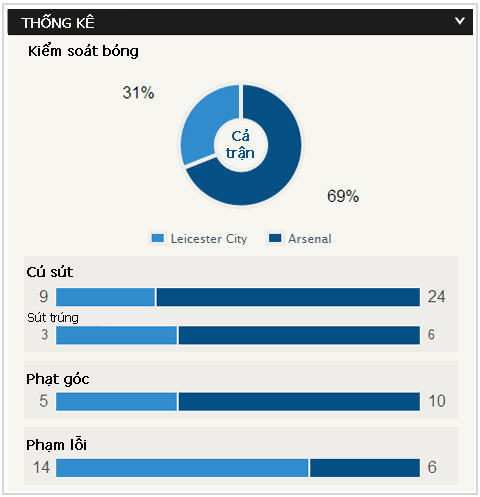Toggle Arsenal legend swatch
This screenshot has height=497, width=480.
tap(275, 238)
